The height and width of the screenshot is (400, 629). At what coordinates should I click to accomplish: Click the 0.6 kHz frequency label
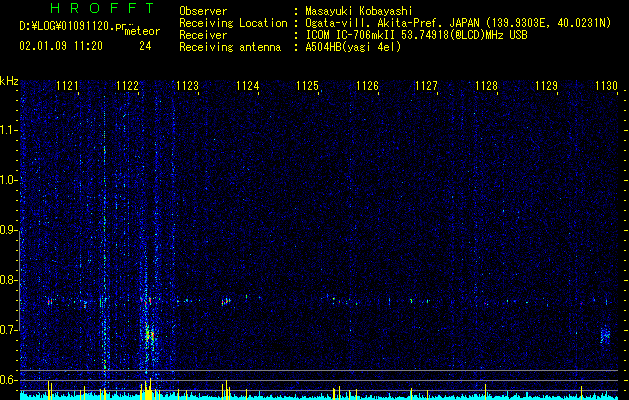pyautogui.click(x=8, y=380)
